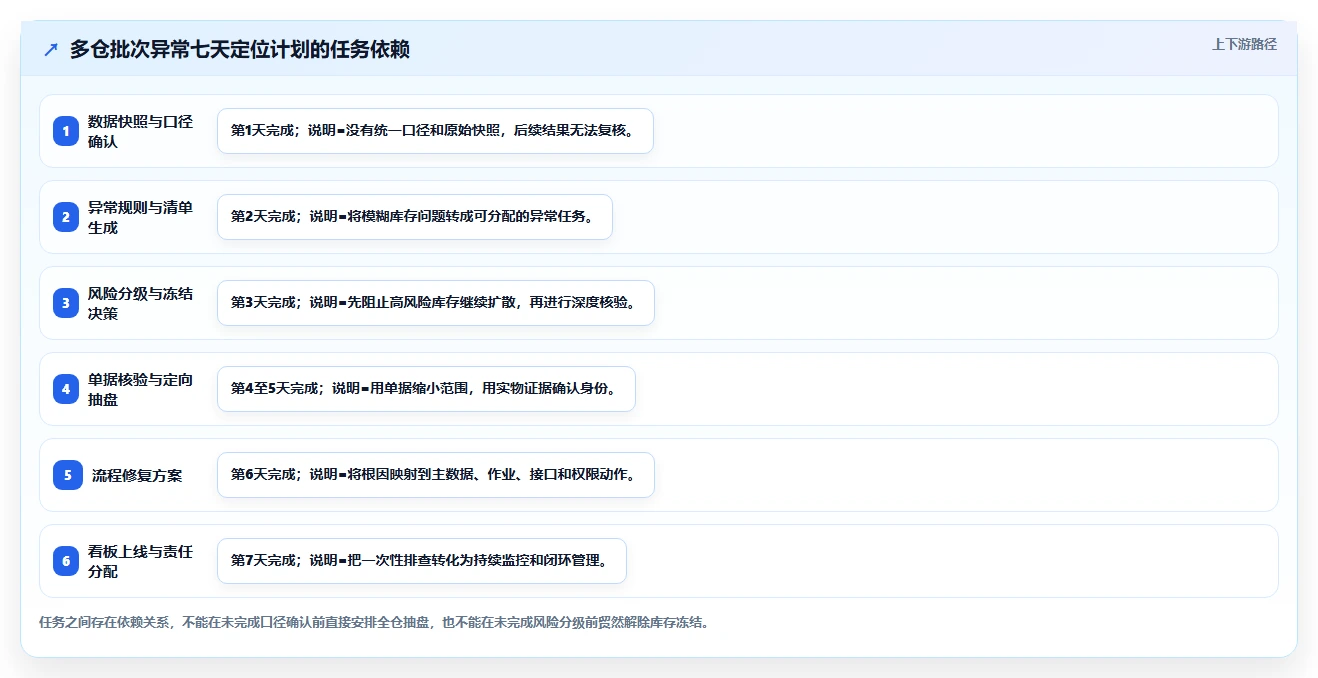Click task name 看板上线与责任分配
The width and height of the screenshot is (1318, 678).
(x=140, y=561)
